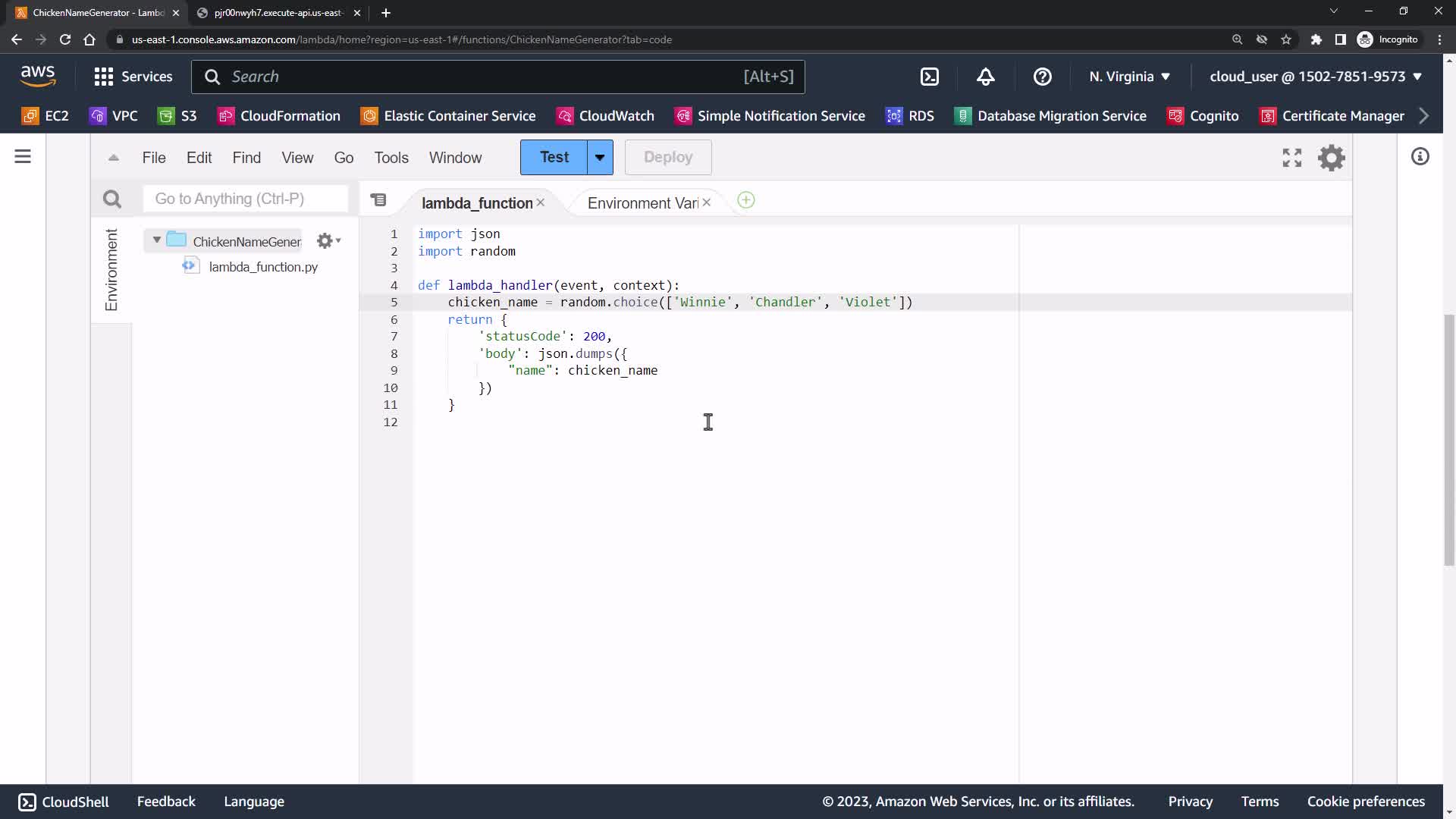Switch to the Environment Variables tab
This screenshot has width=1456, height=819.
click(x=642, y=203)
